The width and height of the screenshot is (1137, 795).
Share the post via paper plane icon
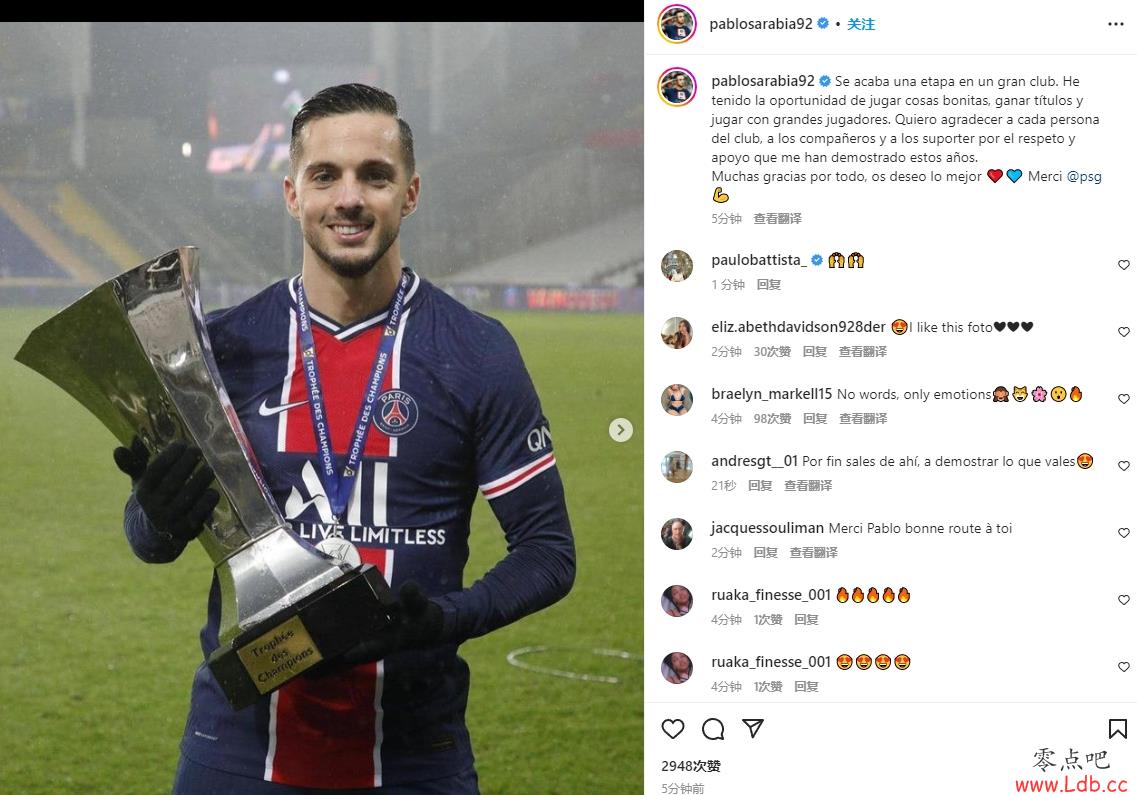753,728
